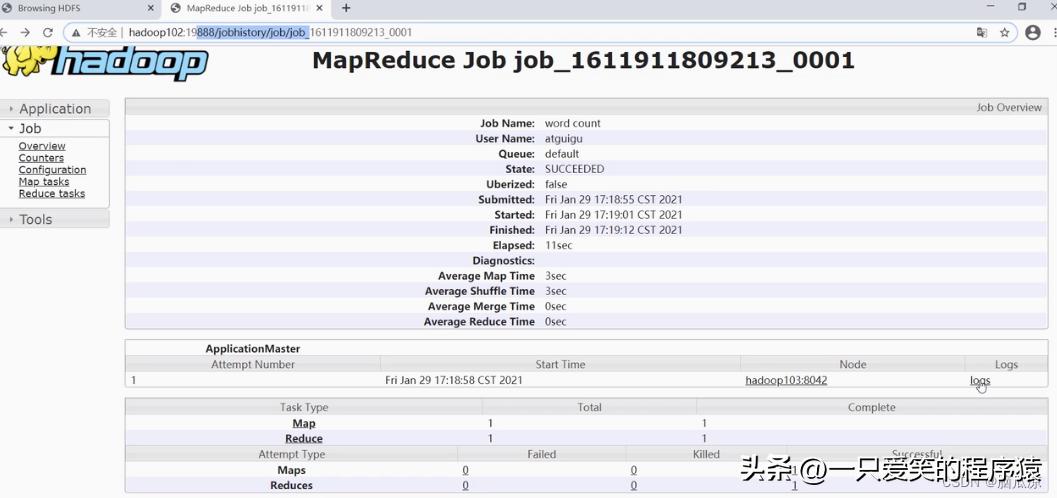Click the Start Time column header
The image size is (1057, 498).
pyautogui.click(x=560, y=365)
